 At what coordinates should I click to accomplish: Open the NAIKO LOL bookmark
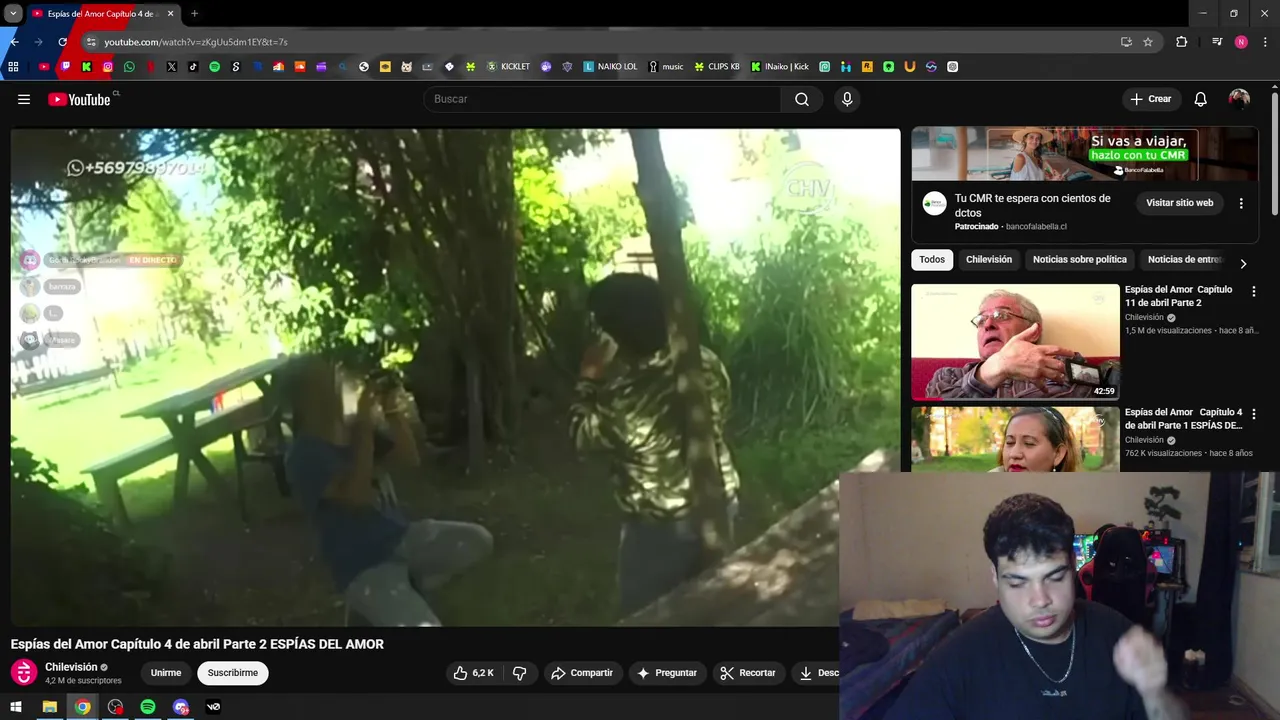(610, 67)
